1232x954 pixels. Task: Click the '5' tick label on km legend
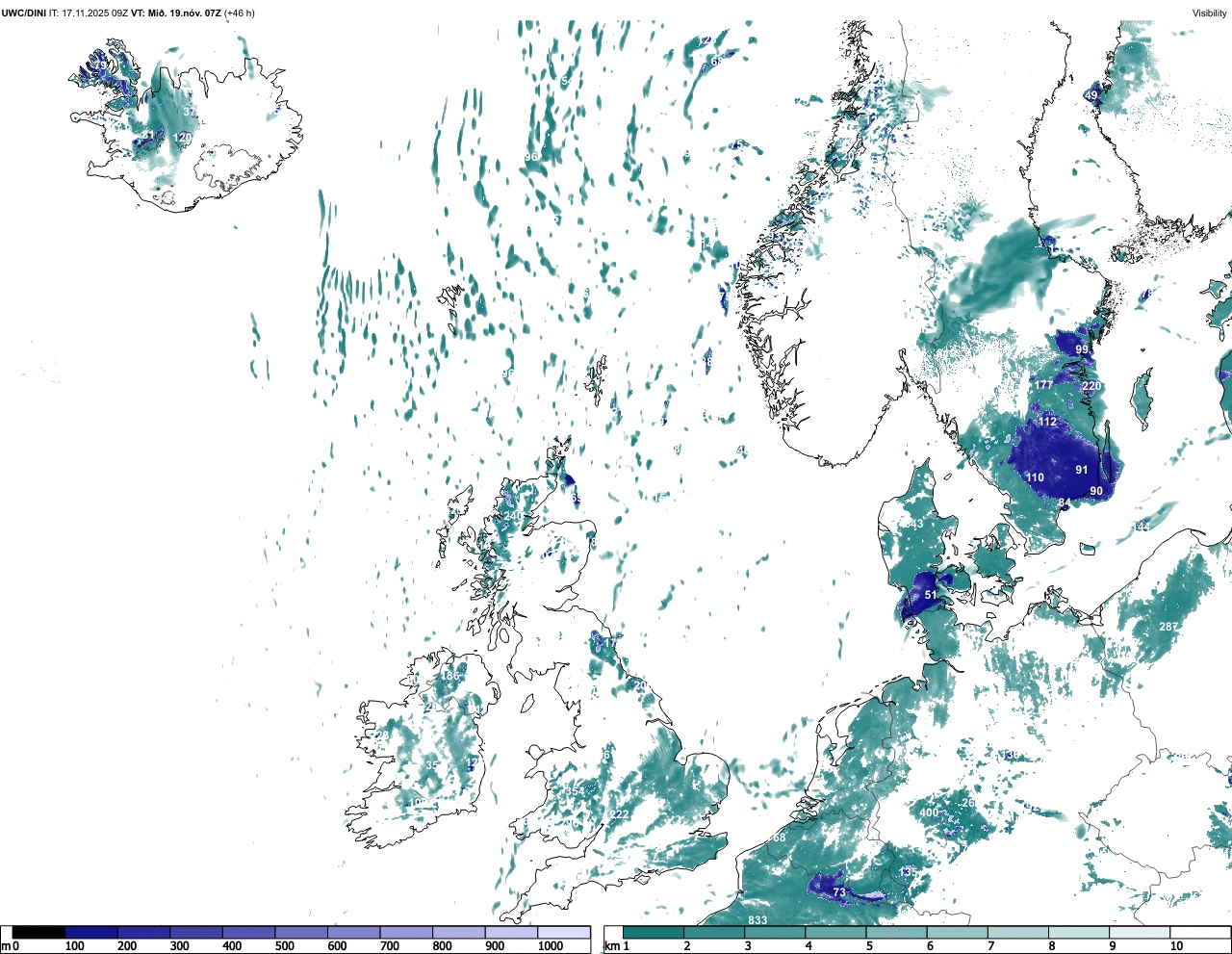point(868,946)
